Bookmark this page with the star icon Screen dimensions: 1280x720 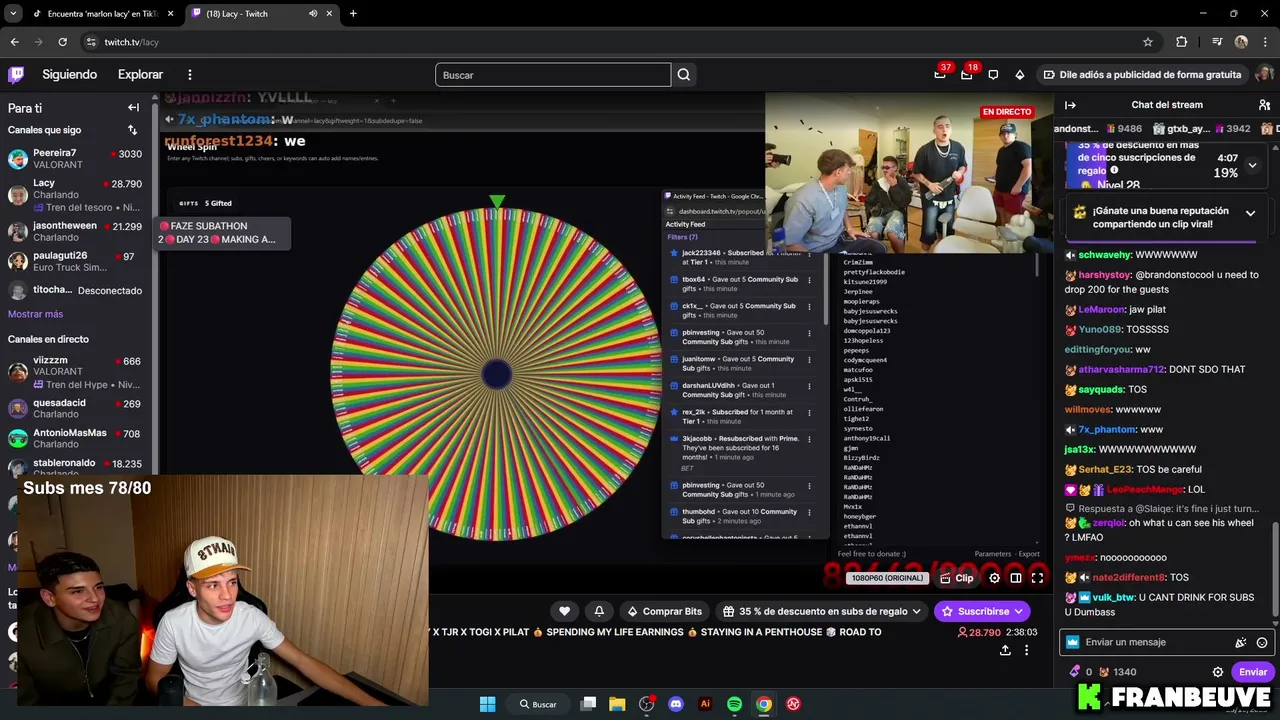pyautogui.click(x=1148, y=42)
